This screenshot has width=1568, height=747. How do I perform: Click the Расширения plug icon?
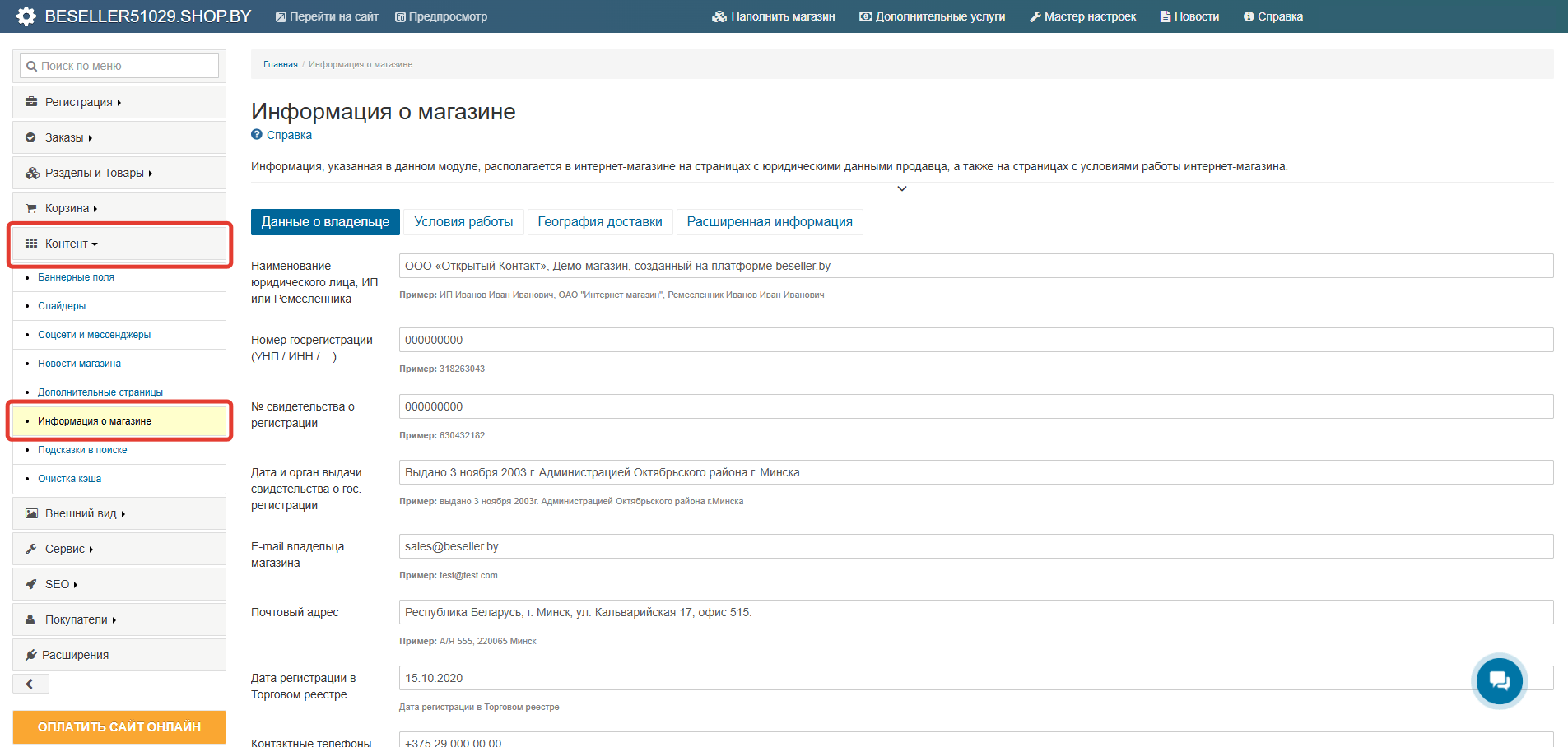pos(31,655)
